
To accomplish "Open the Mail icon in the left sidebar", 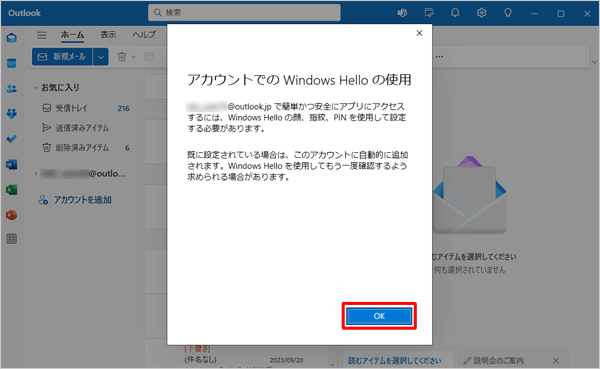I will click(x=11, y=38).
